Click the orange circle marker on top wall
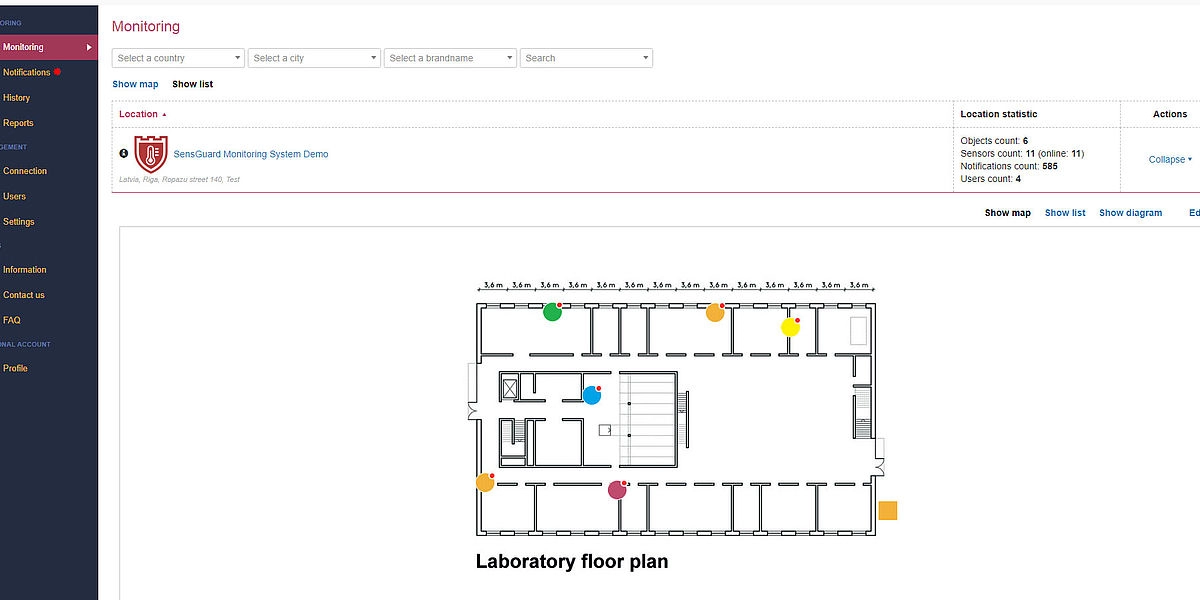The image size is (1200, 600). (x=714, y=313)
